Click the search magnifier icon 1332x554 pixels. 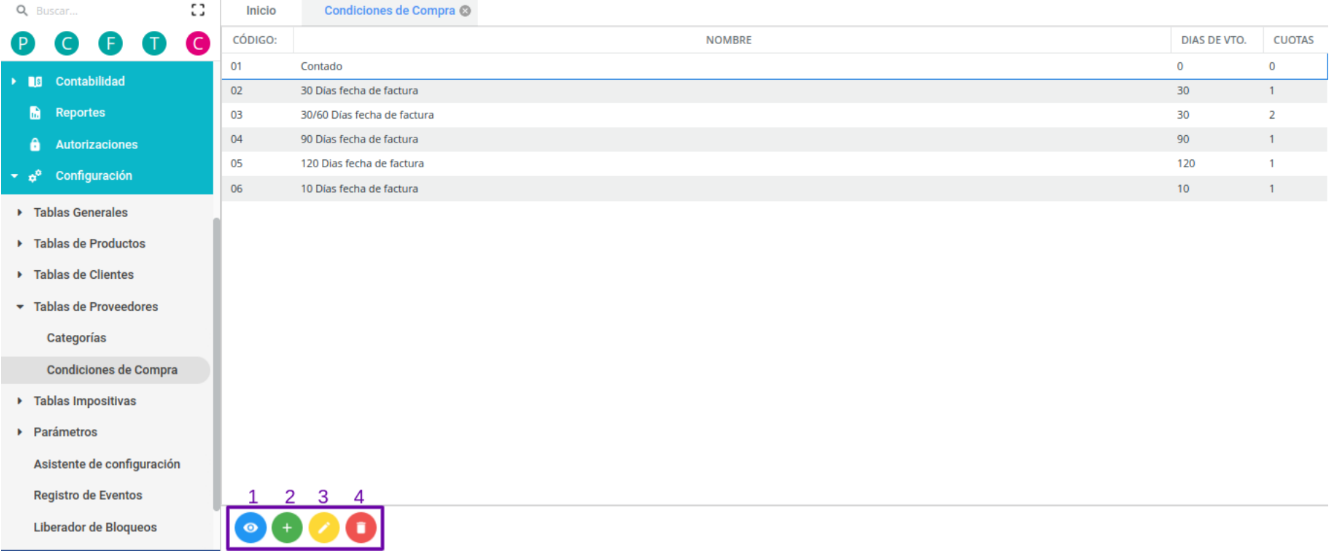point(22,11)
